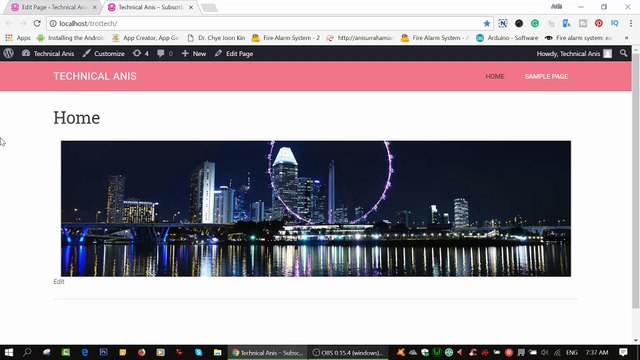Open the New content menu
The width and height of the screenshot is (640, 360).
(x=193, y=53)
